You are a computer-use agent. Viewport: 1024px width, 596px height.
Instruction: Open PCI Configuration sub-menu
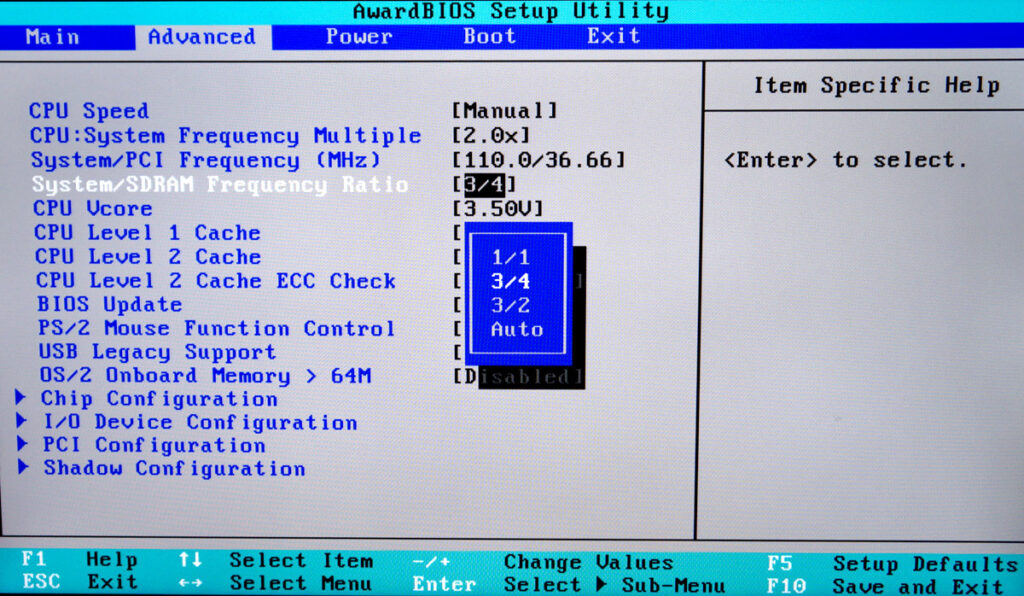(x=153, y=445)
